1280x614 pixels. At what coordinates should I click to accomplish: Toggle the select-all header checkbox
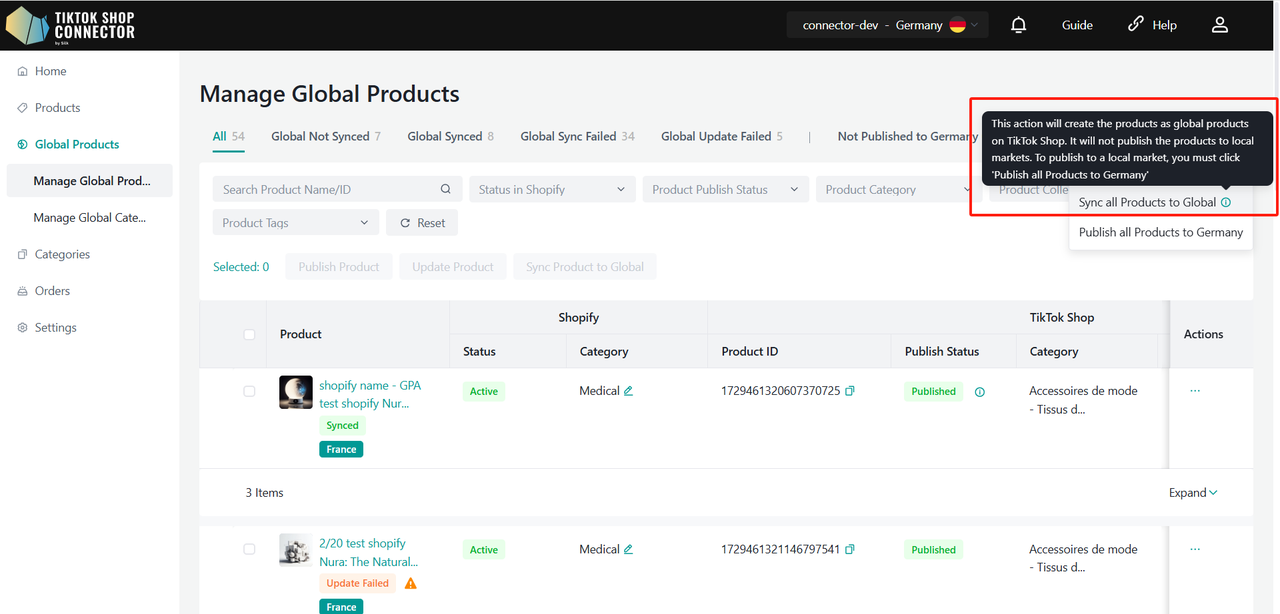tap(249, 334)
